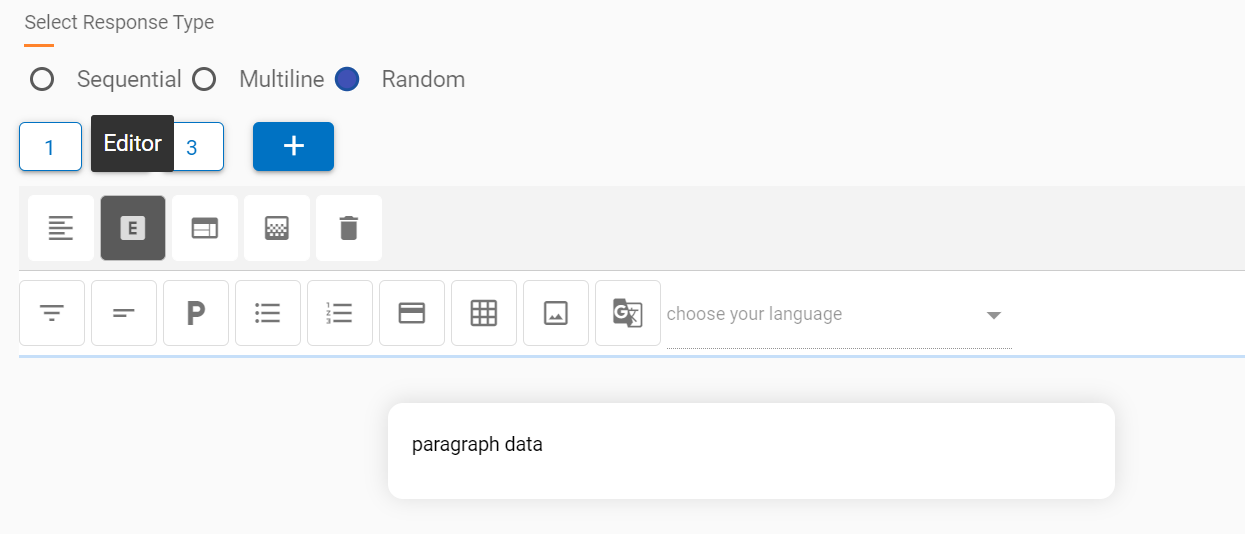
Task: Click the text align lines icon
Action: pyautogui.click(x=61, y=228)
